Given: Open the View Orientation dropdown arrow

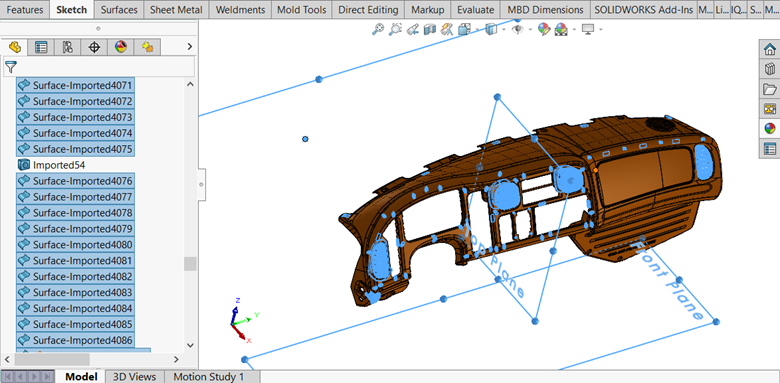Looking at the screenshot, I should coord(477,29).
